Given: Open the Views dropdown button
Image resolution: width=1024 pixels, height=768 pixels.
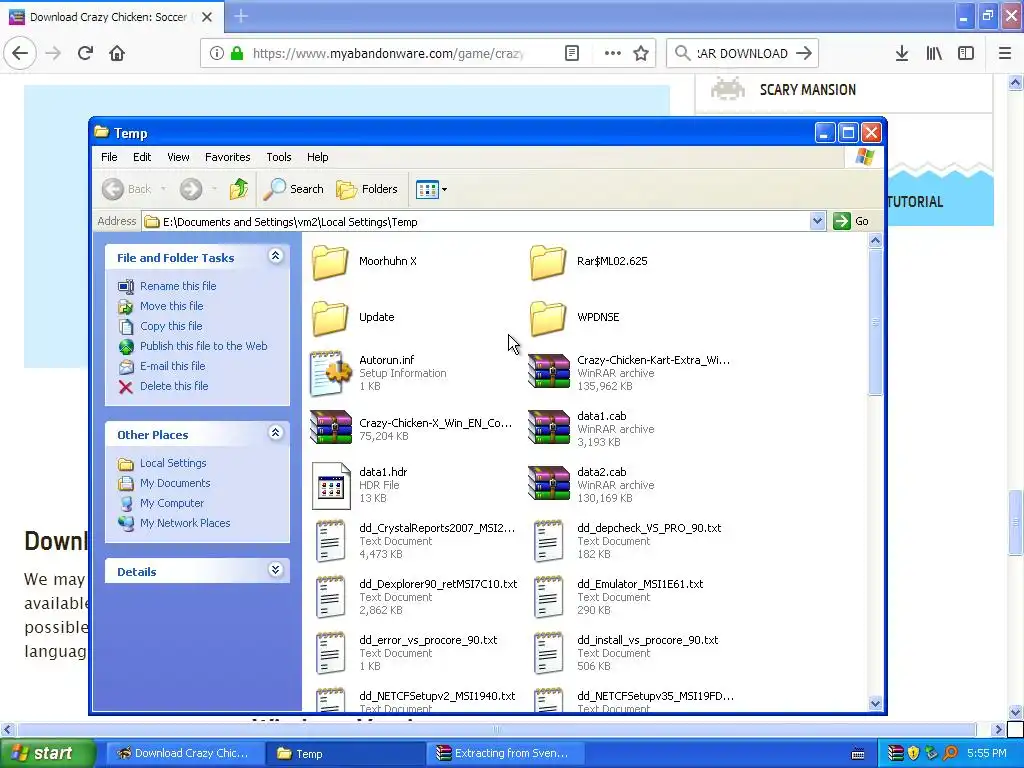Looking at the screenshot, I should tap(432, 189).
